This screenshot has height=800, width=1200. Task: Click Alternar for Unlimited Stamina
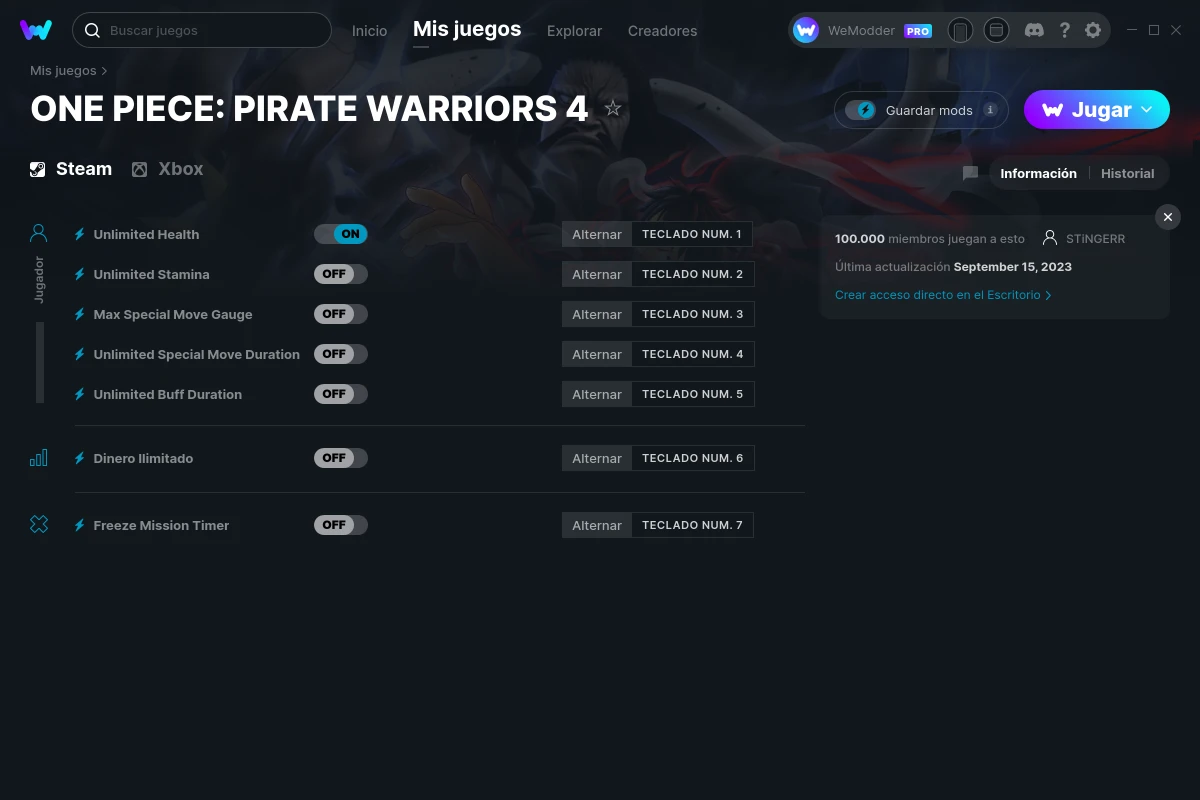pos(597,274)
